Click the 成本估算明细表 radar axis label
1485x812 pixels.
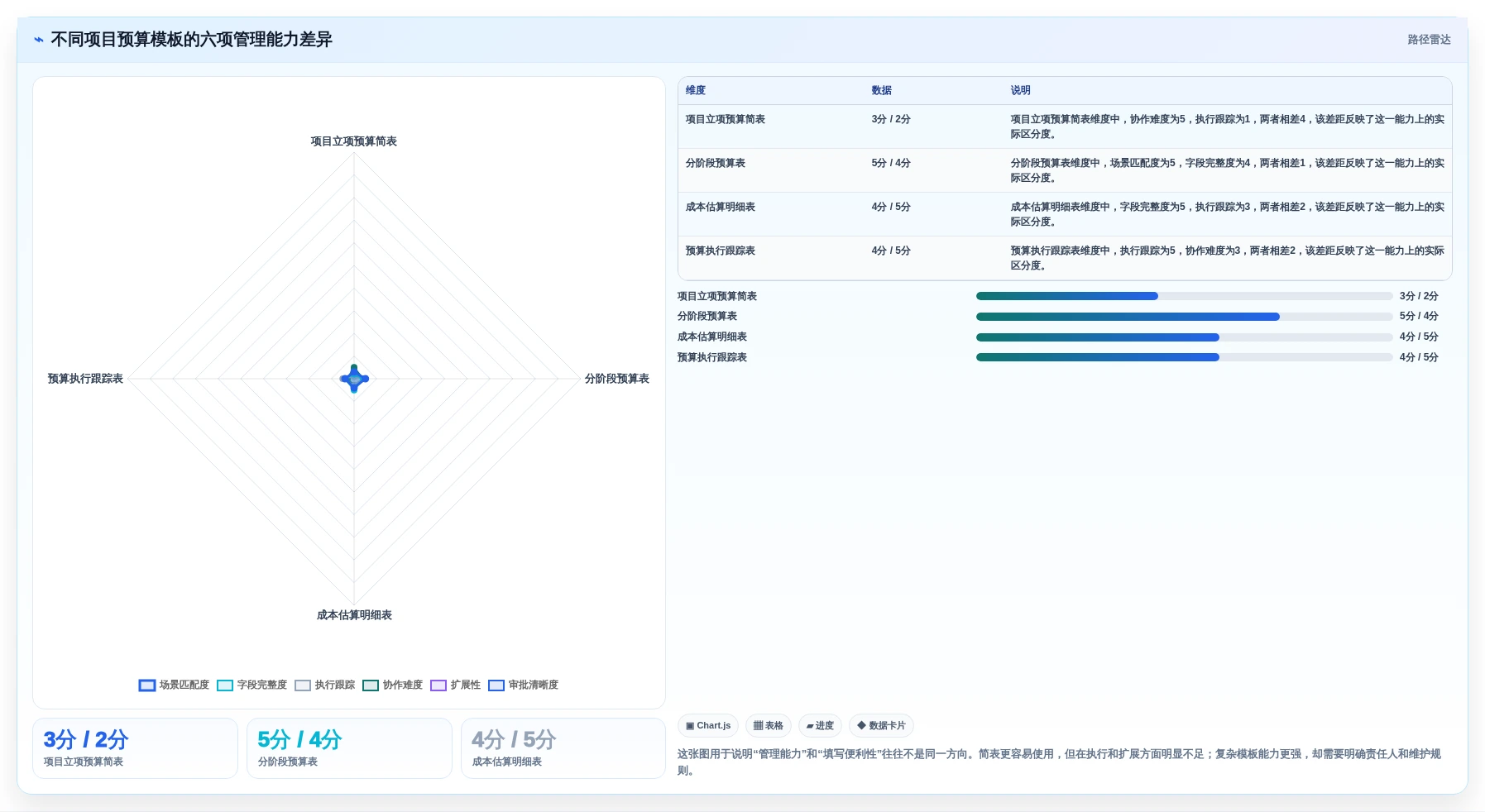click(354, 615)
